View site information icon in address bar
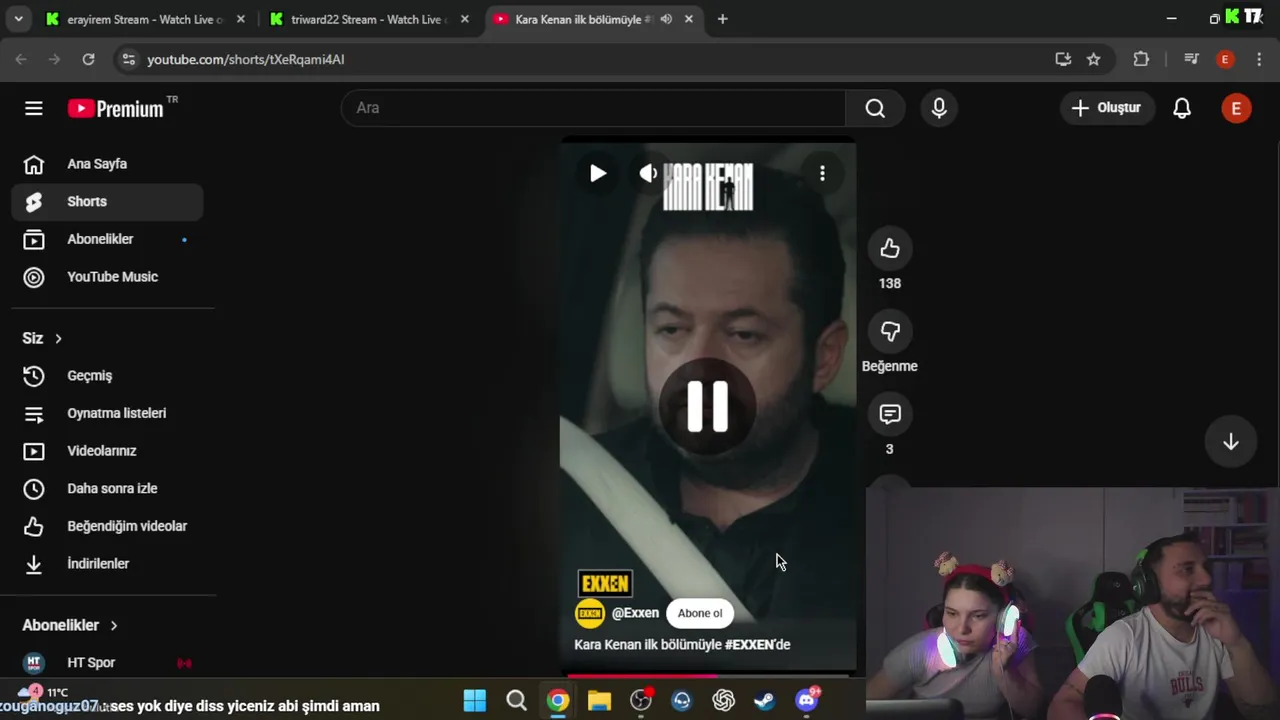 pyautogui.click(x=128, y=59)
